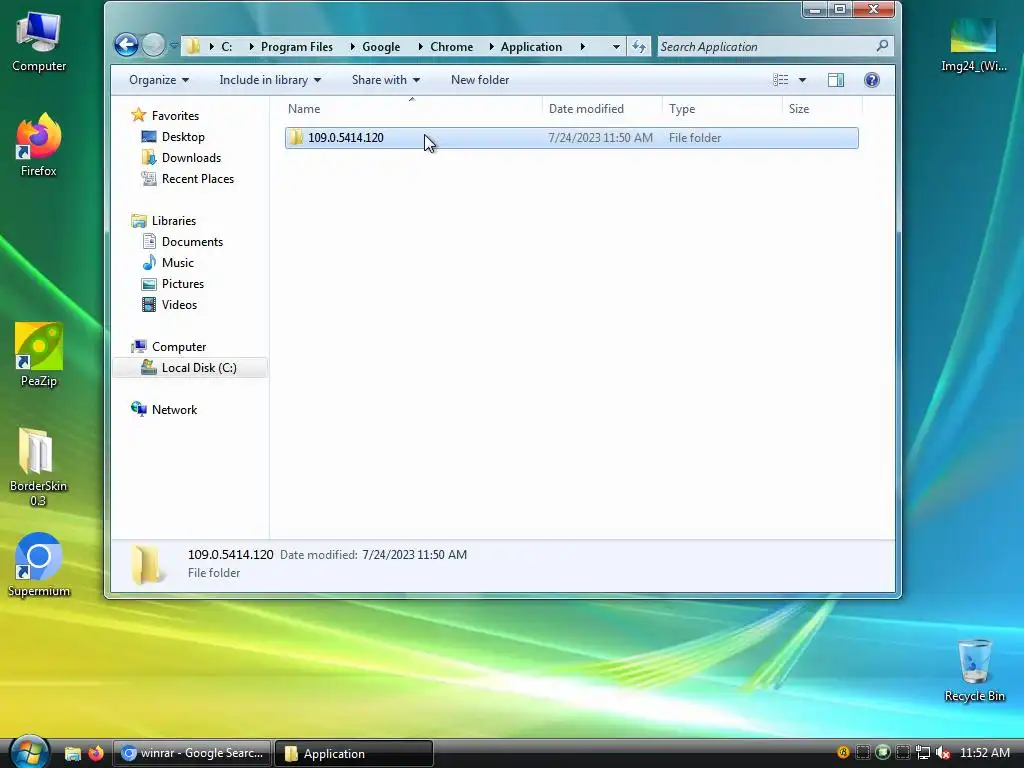The width and height of the screenshot is (1024, 768).
Task: Select the Recycle Bin icon
Action: [x=974, y=671]
